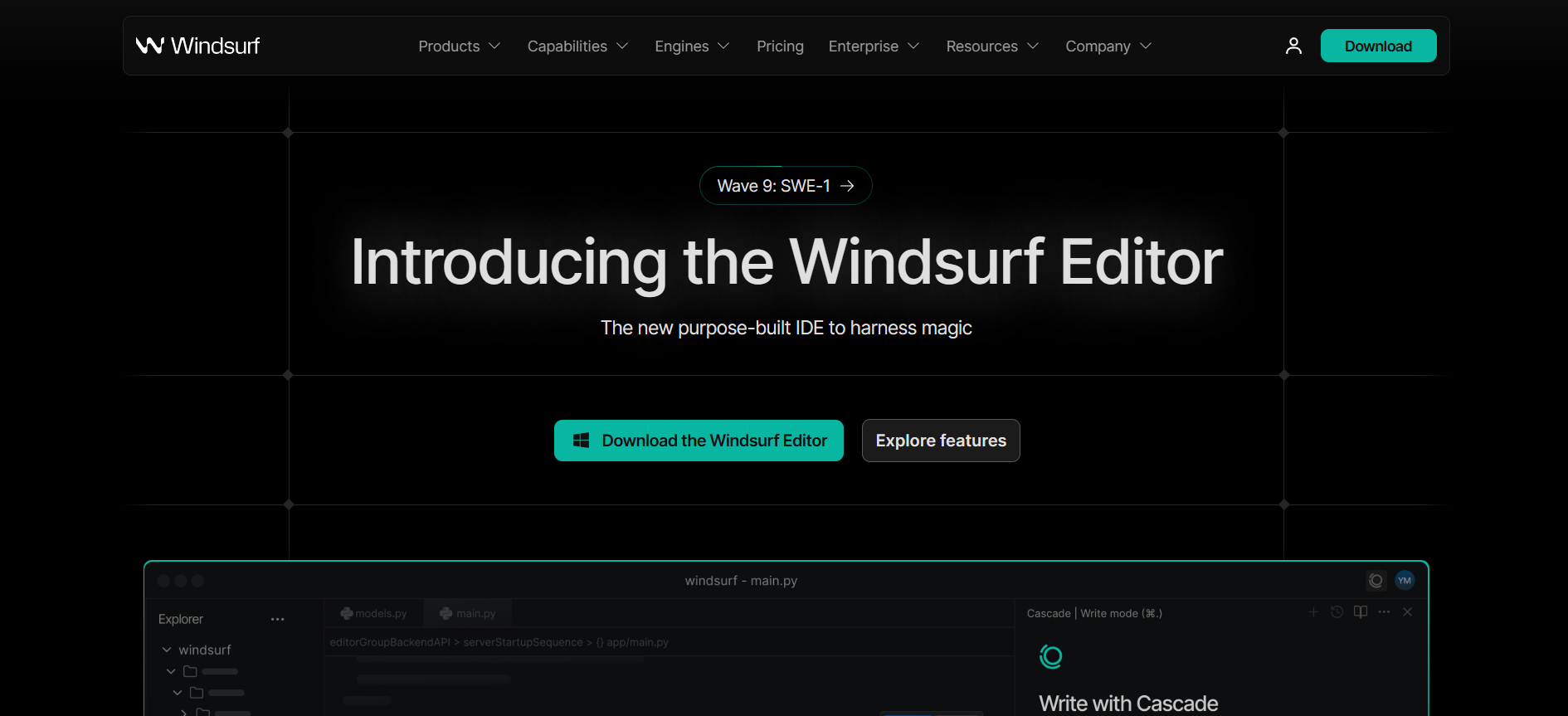1568x716 pixels.
Task: Click the plus icon in Cascade panel
Action: 1313,612
